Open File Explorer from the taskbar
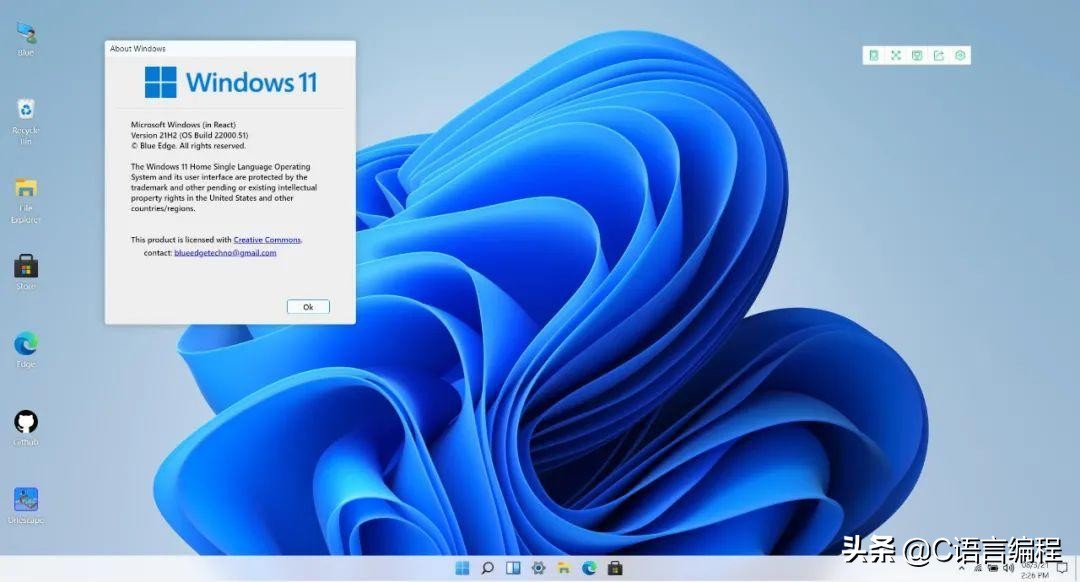The height and width of the screenshot is (582, 1080). coord(562,567)
